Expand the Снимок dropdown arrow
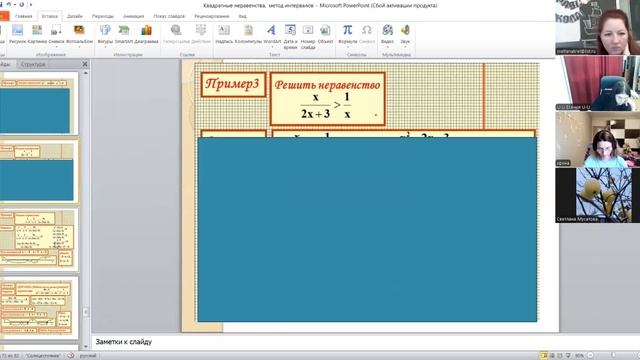Screen dimensions: 640x360 pos(56,47)
